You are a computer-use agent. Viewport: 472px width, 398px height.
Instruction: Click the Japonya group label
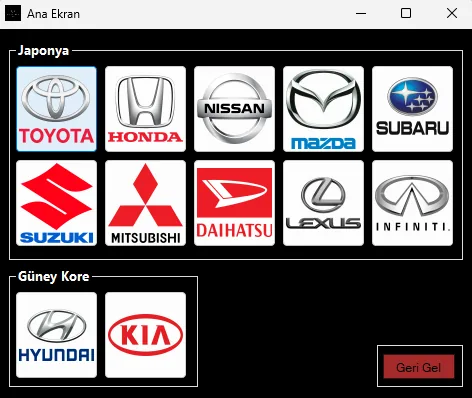[43, 51]
